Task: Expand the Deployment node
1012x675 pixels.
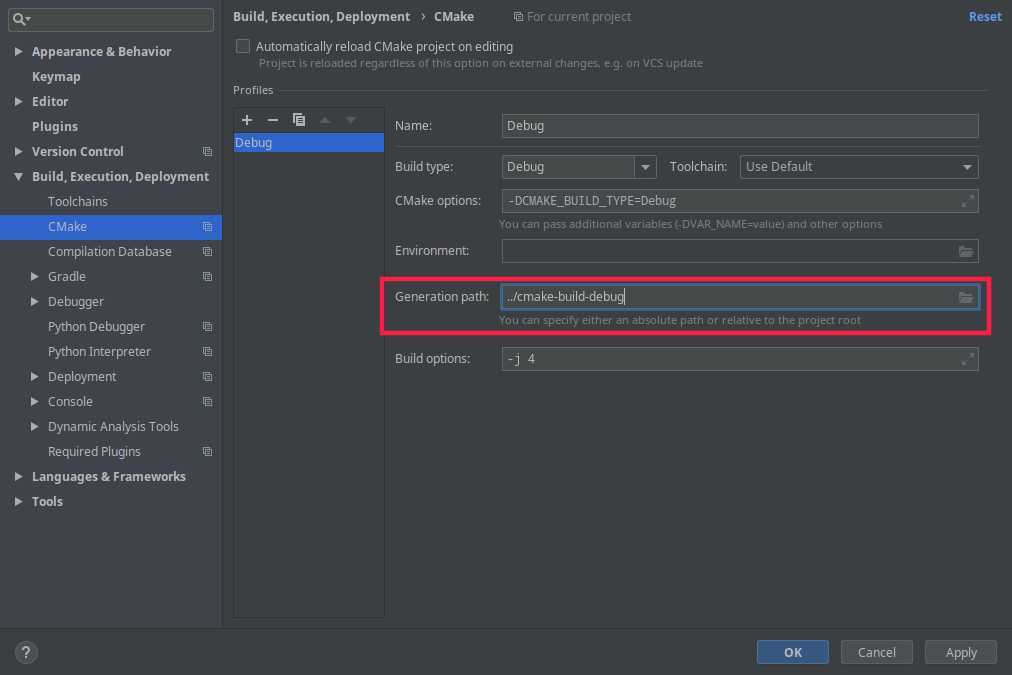Action: click(34, 377)
